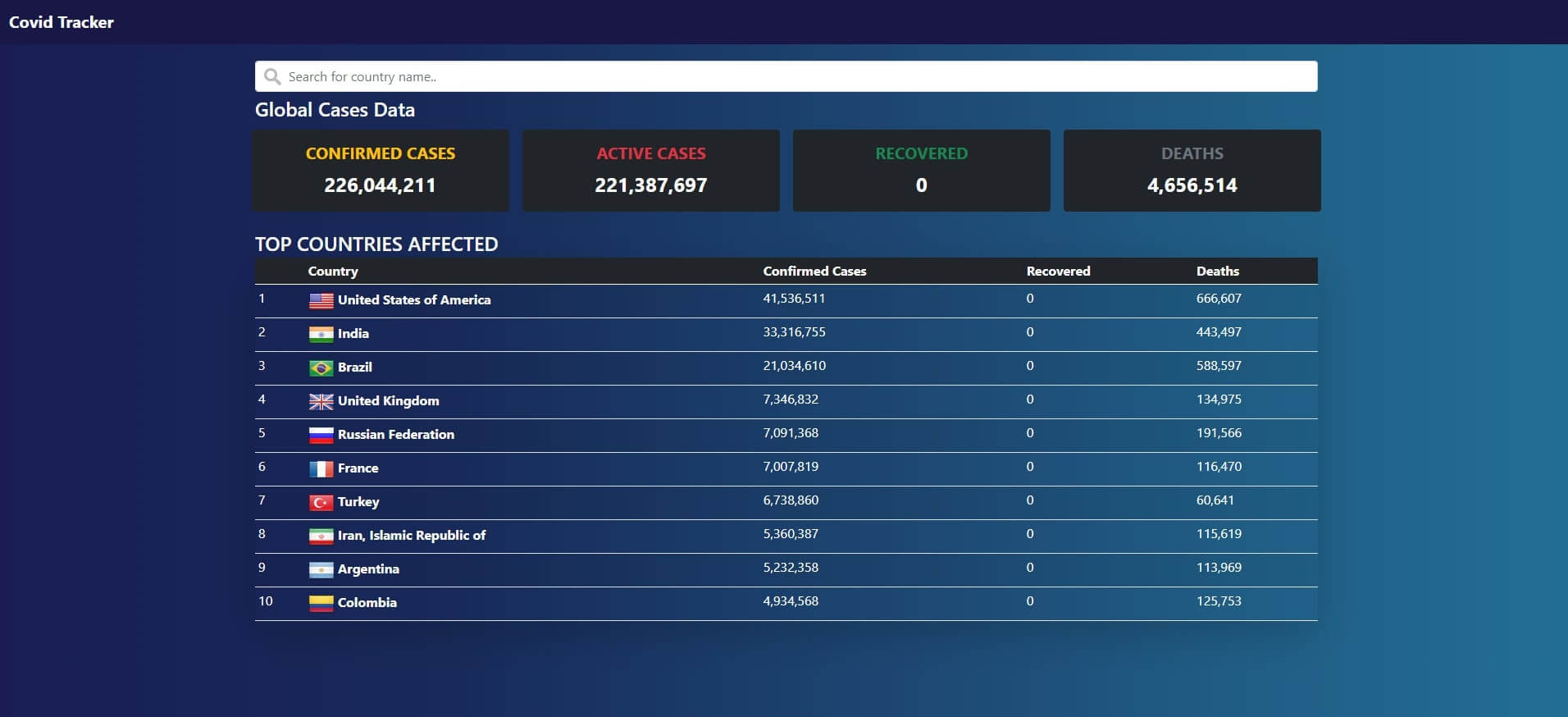Select the Confirmed Cases summary card
This screenshot has width=1568, height=717.
click(x=381, y=171)
